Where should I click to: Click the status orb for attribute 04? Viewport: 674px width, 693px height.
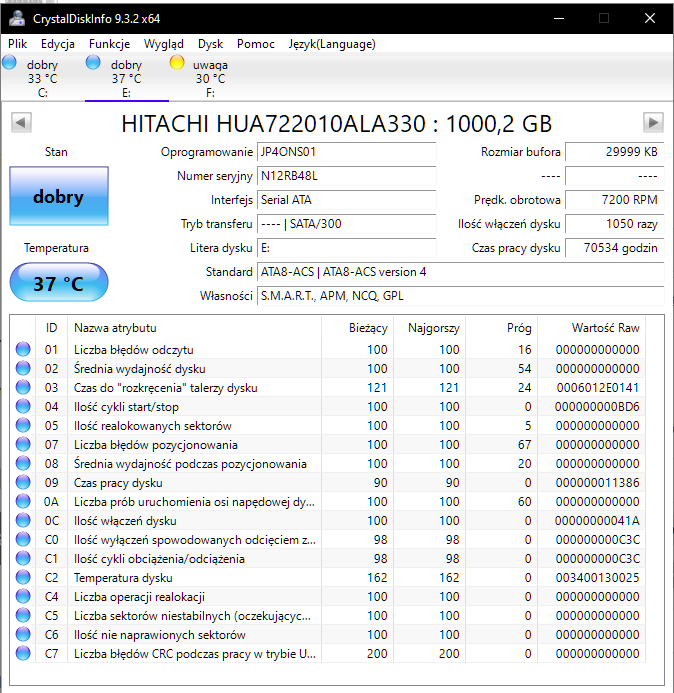point(23,406)
